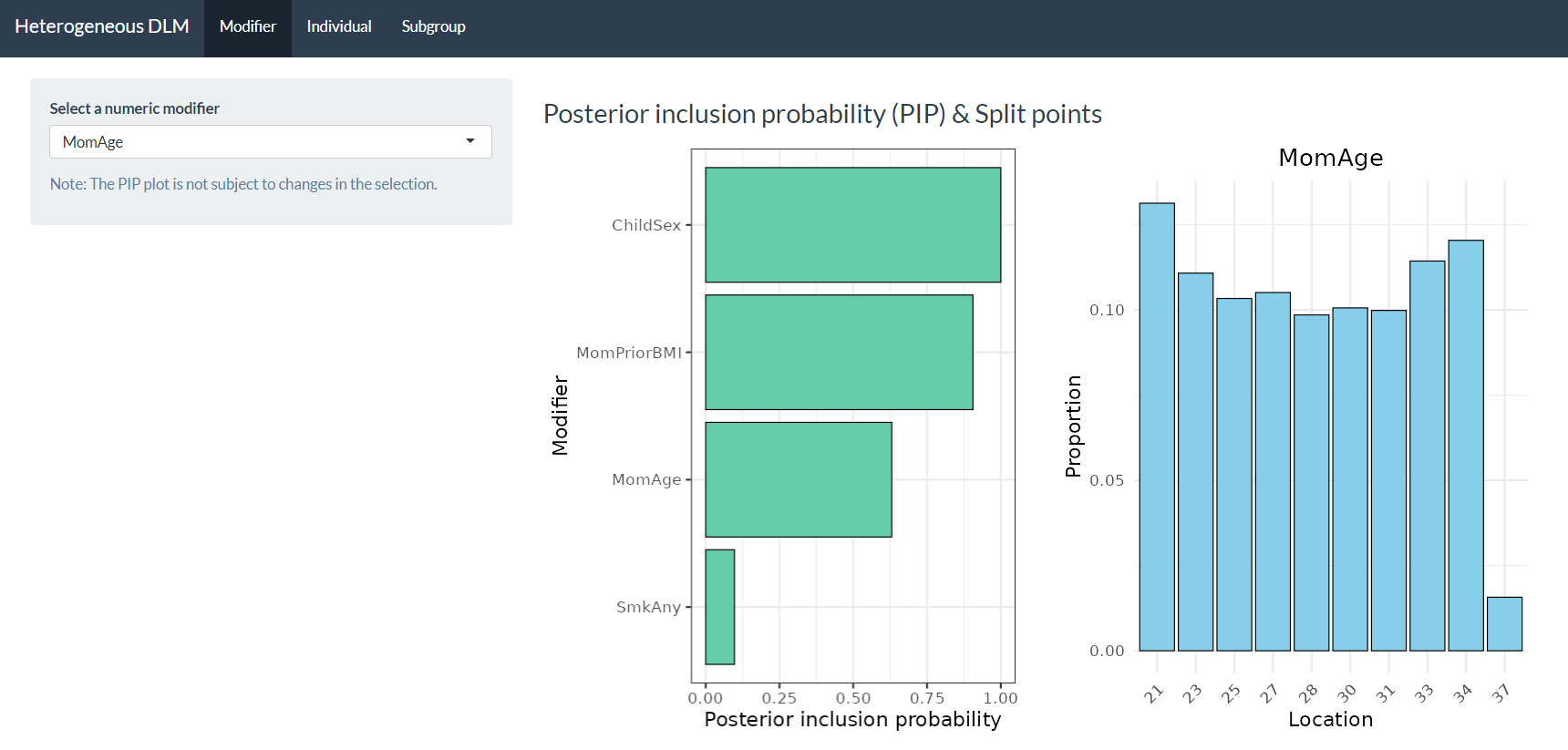
Task: Click the split point bar at location 34
Action: coord(1466,446)
